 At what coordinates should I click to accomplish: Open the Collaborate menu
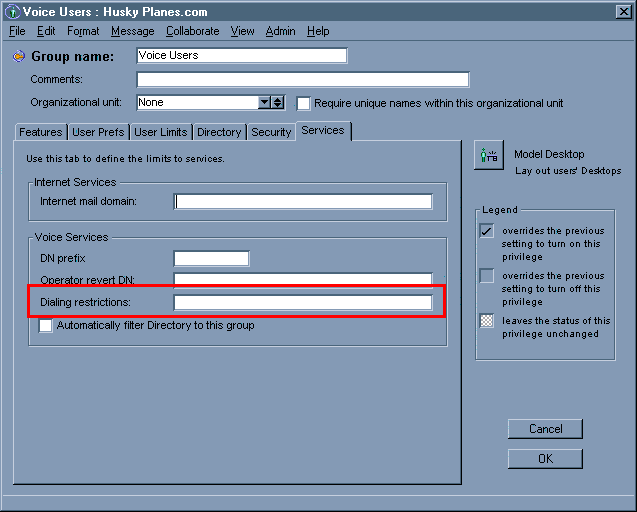(x=192, y=31)
